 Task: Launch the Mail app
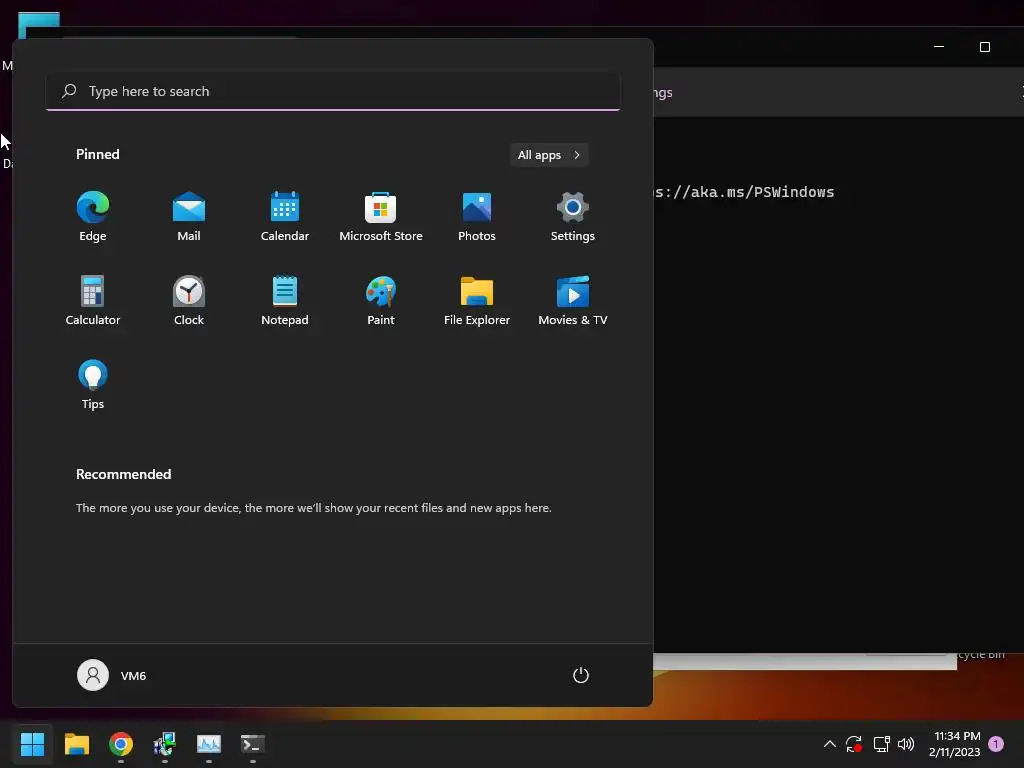189,217
